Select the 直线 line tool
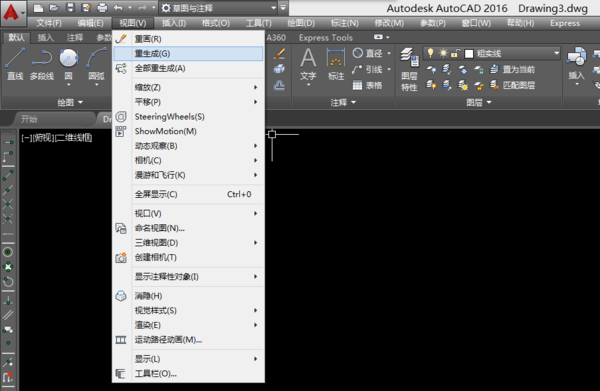 (x=15, y=64)
